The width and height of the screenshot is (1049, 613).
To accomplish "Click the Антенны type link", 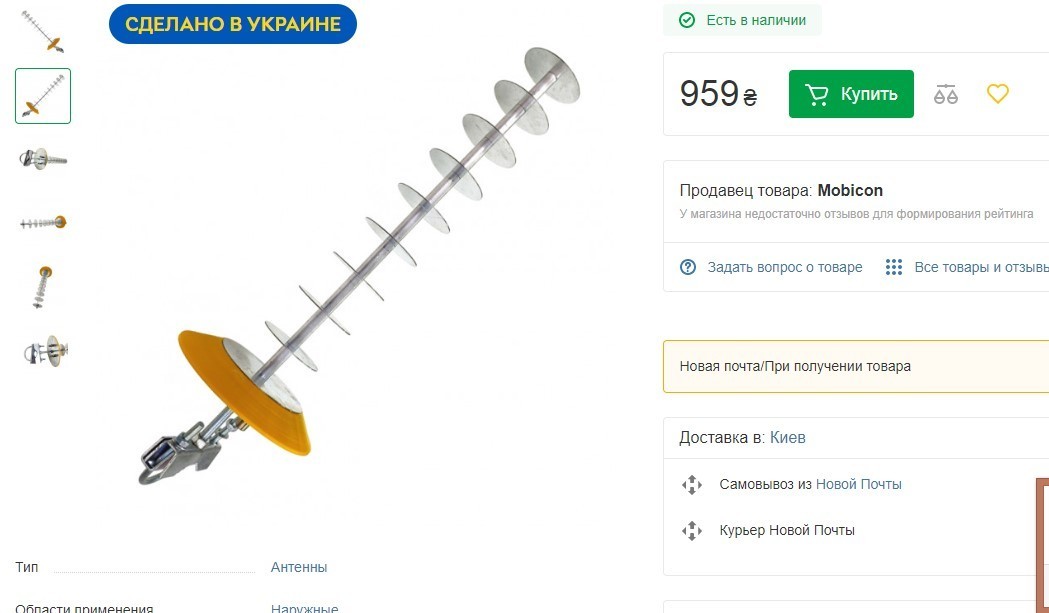I will pos(299,567).
